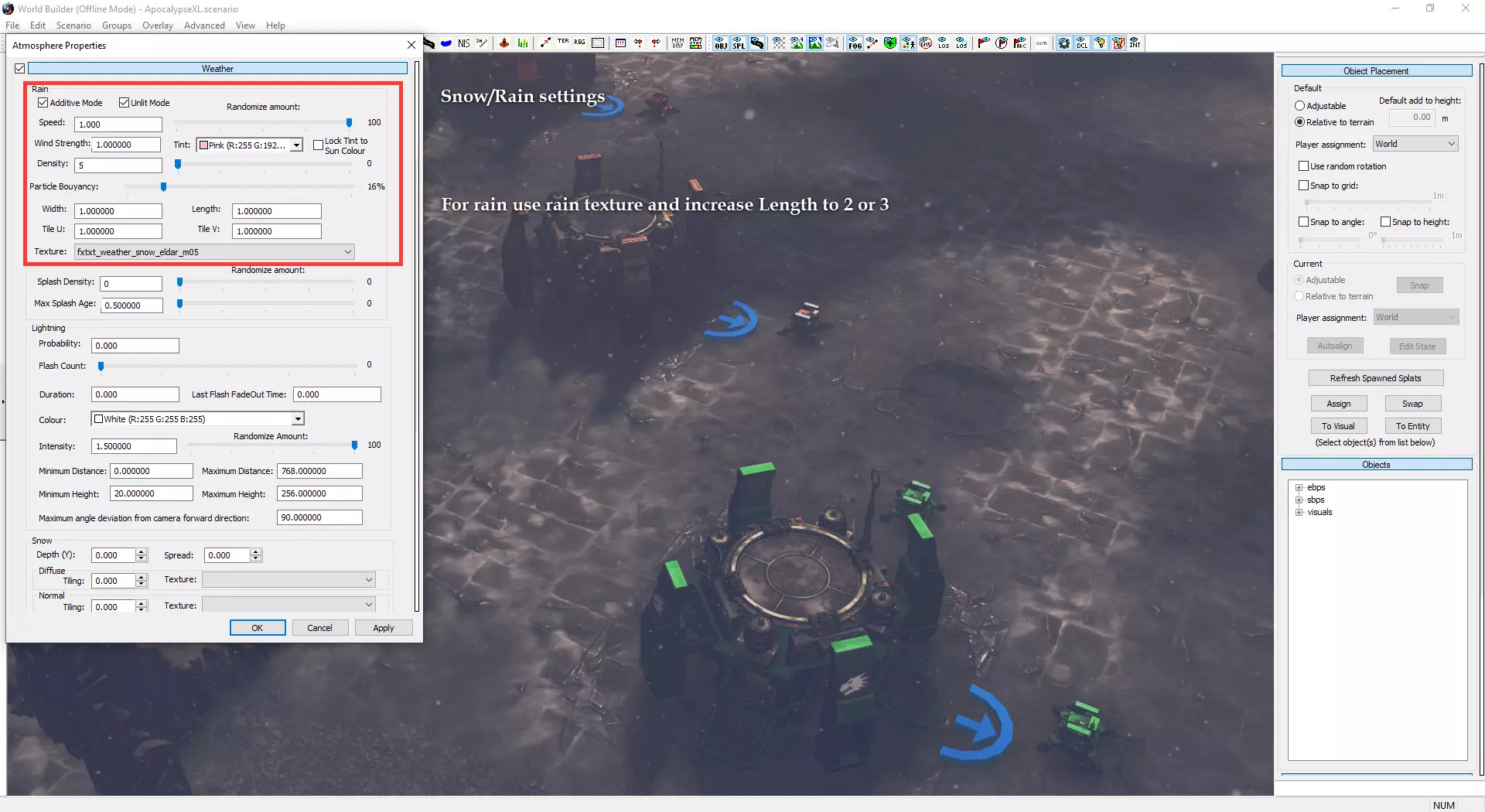Toggle the FOG visibility icon
This screenshot has width=1485, height=812.
coord(855,43)
